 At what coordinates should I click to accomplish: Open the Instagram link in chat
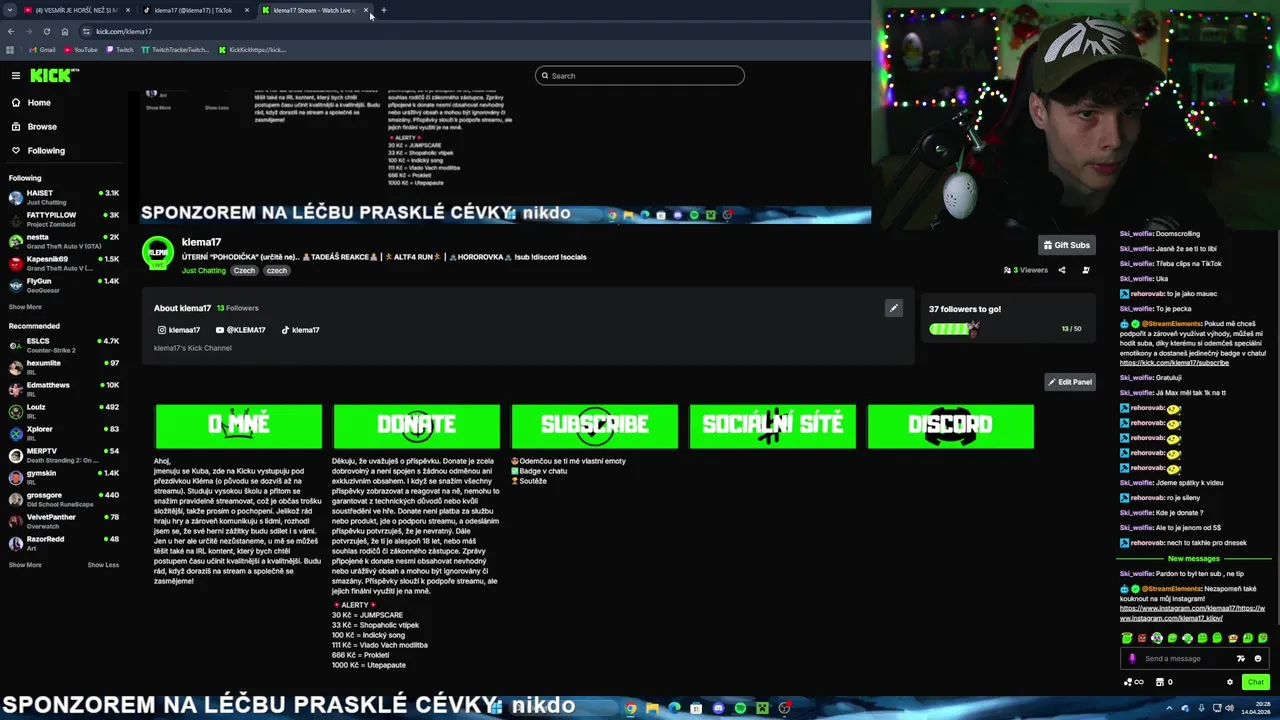(1192, 613)
